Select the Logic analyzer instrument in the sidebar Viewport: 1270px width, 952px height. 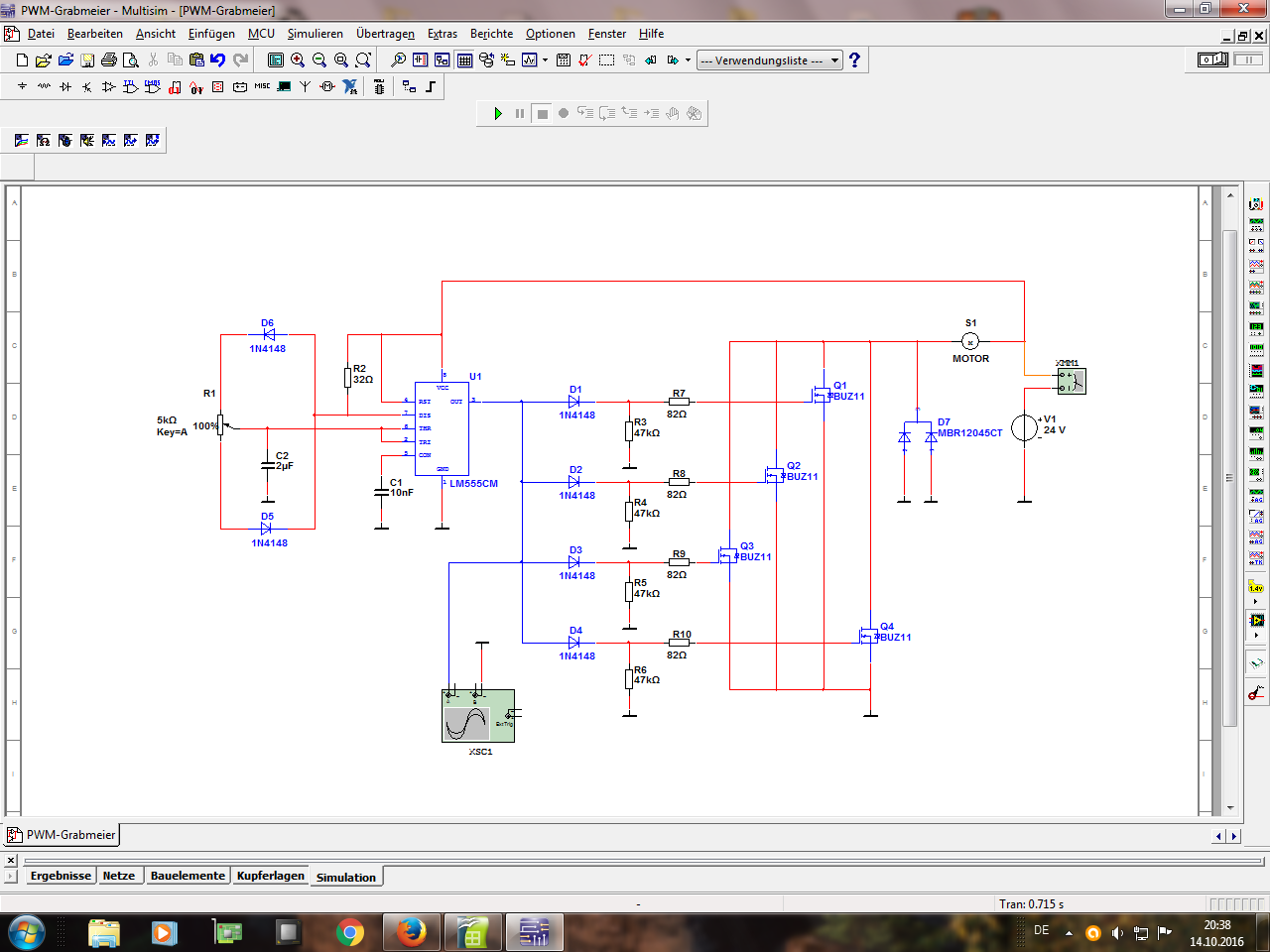coord(1256,370)
